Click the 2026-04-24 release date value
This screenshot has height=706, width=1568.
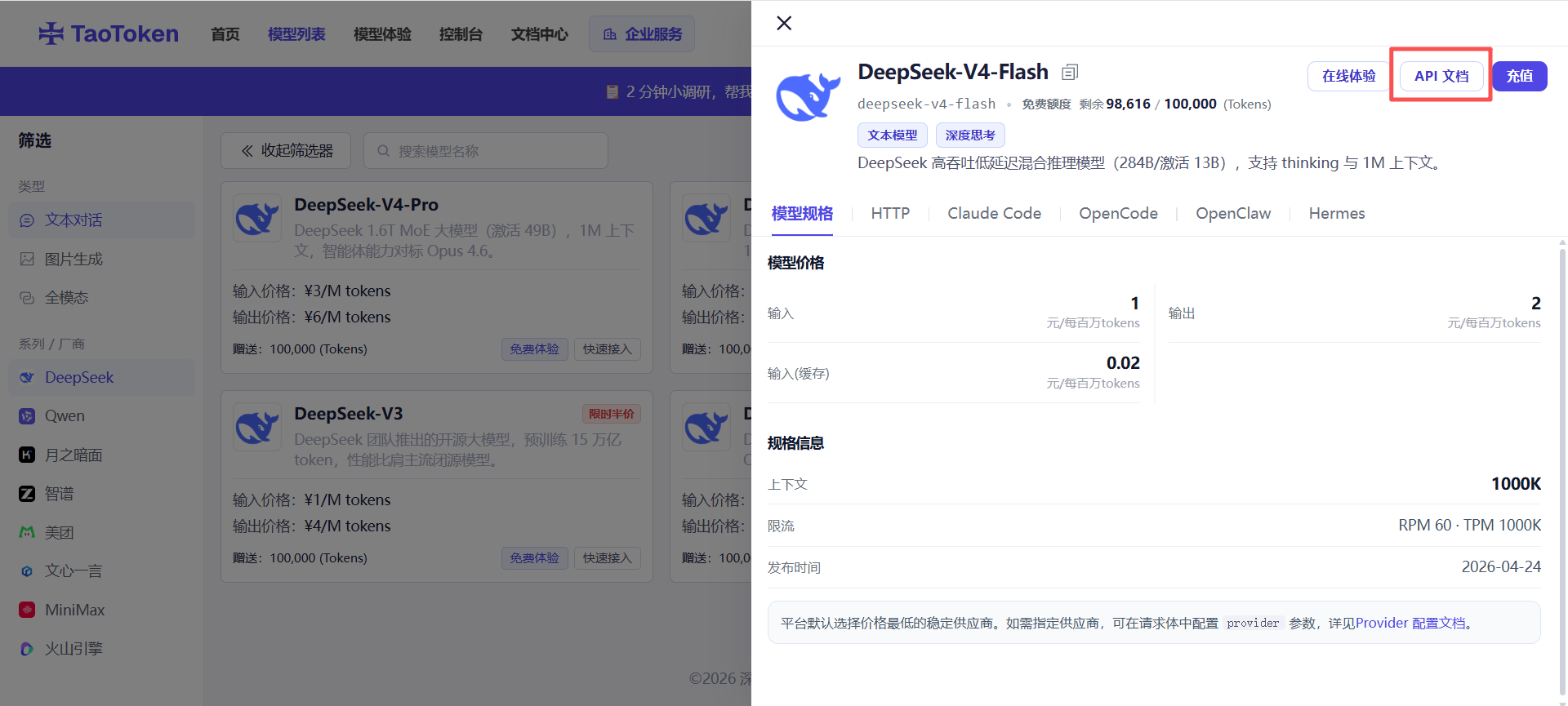(1501, 566)
